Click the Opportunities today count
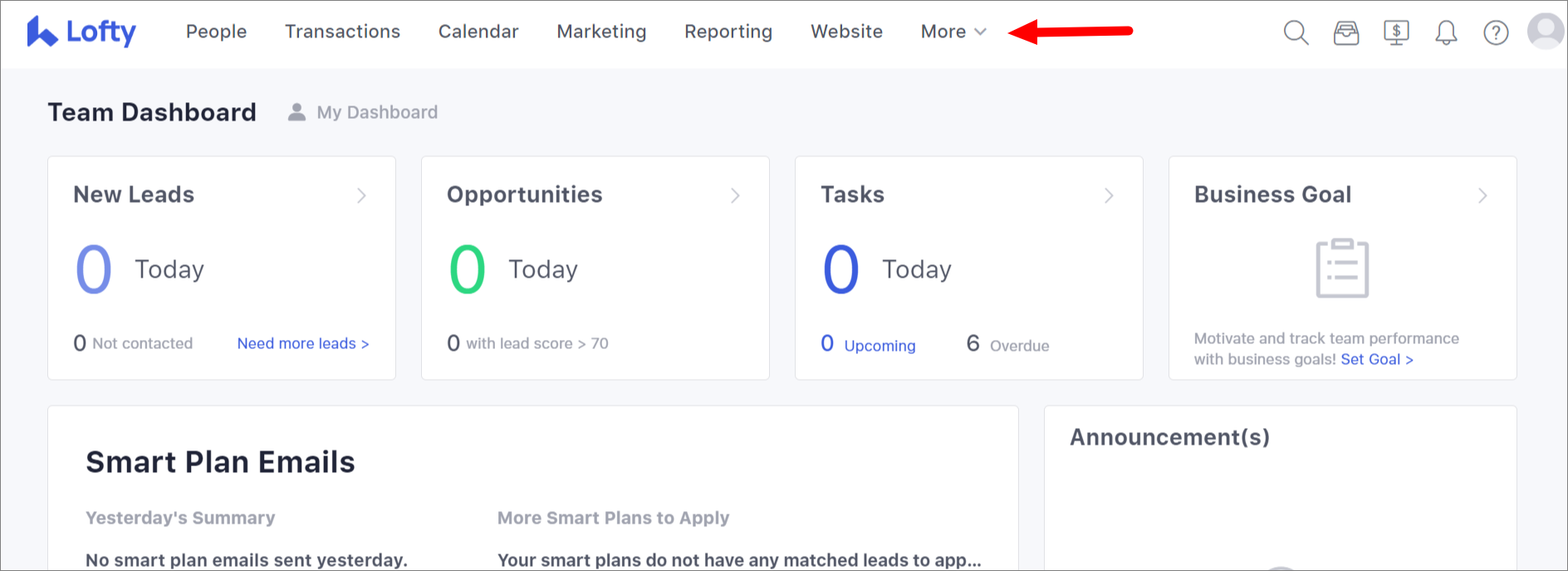This screenshot has width=1568, height=571. pyautogui.click(x=468, y=269)
